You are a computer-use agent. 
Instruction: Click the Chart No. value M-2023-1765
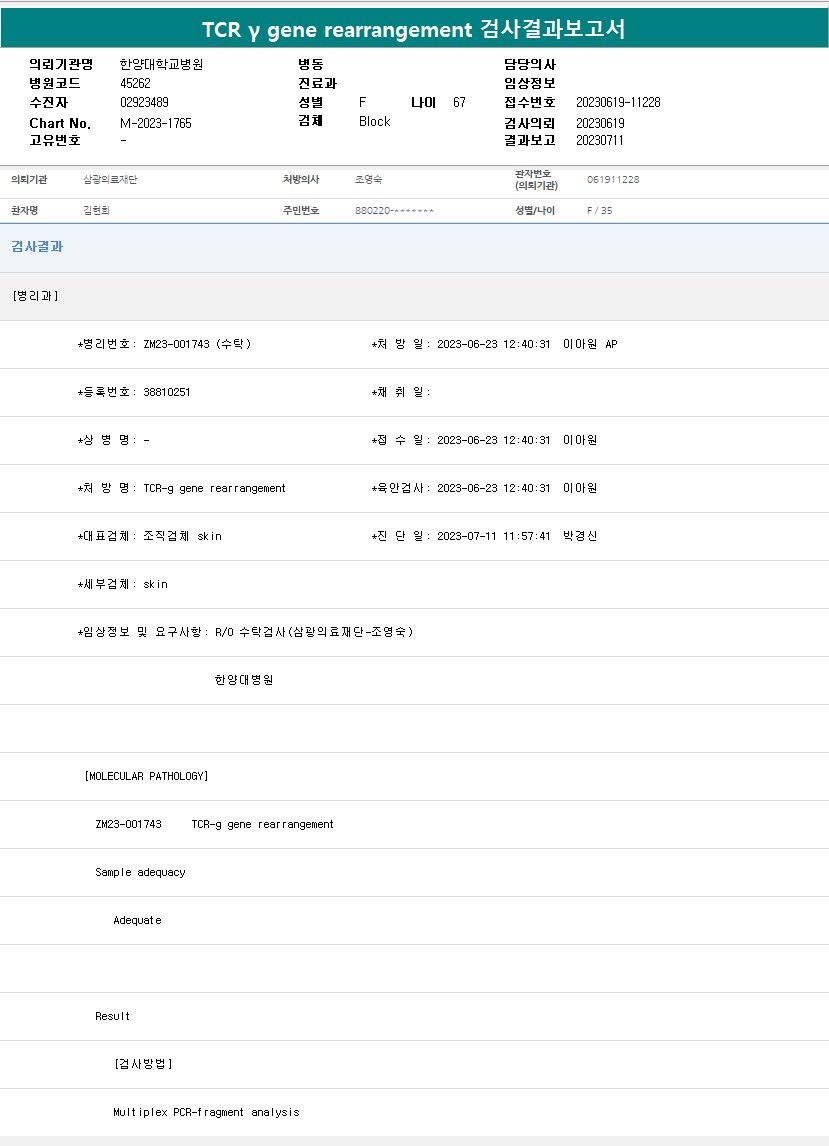click(x=155, y=123)
